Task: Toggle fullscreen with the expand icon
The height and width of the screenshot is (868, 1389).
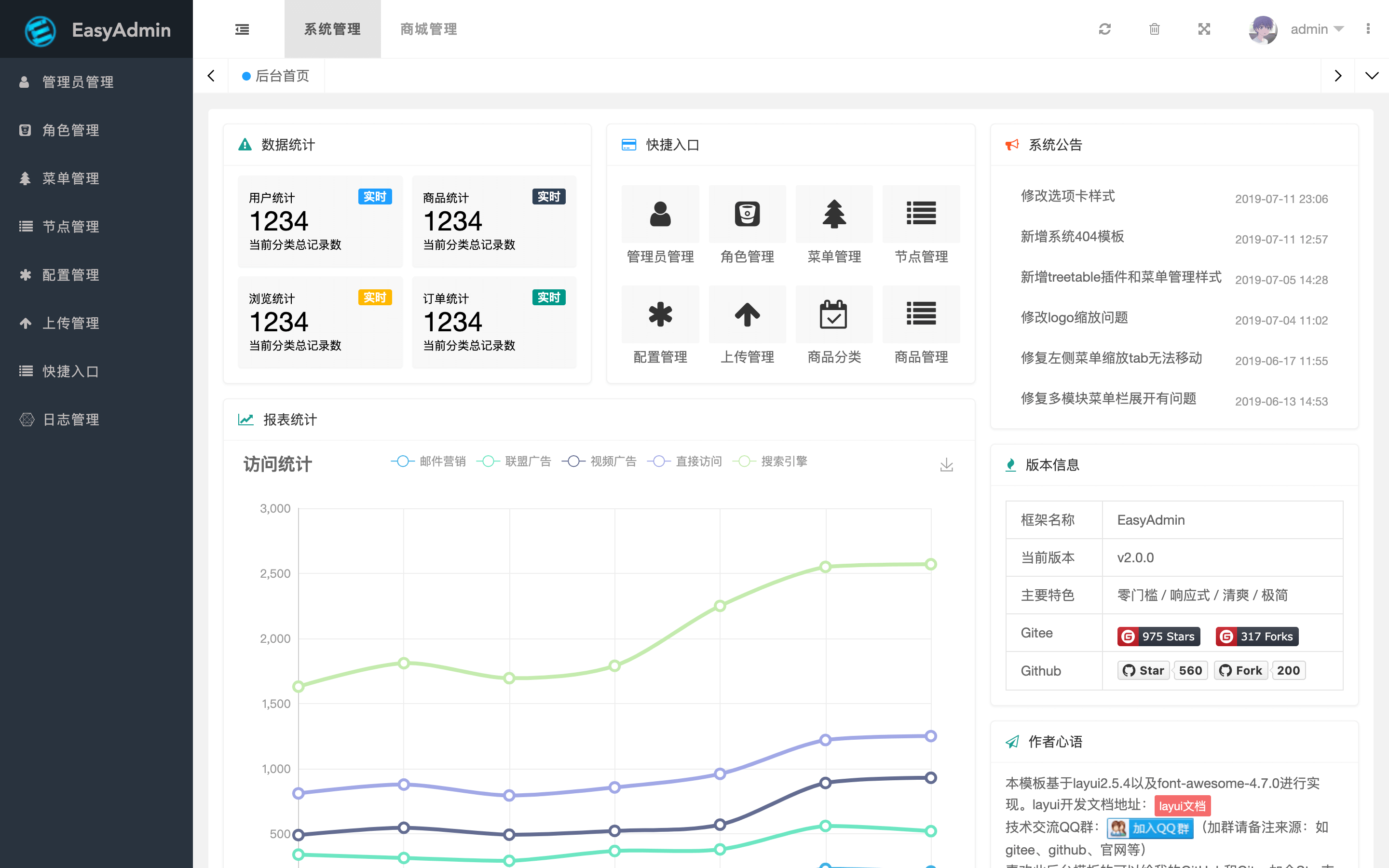Action: (x=1204, y=29)
